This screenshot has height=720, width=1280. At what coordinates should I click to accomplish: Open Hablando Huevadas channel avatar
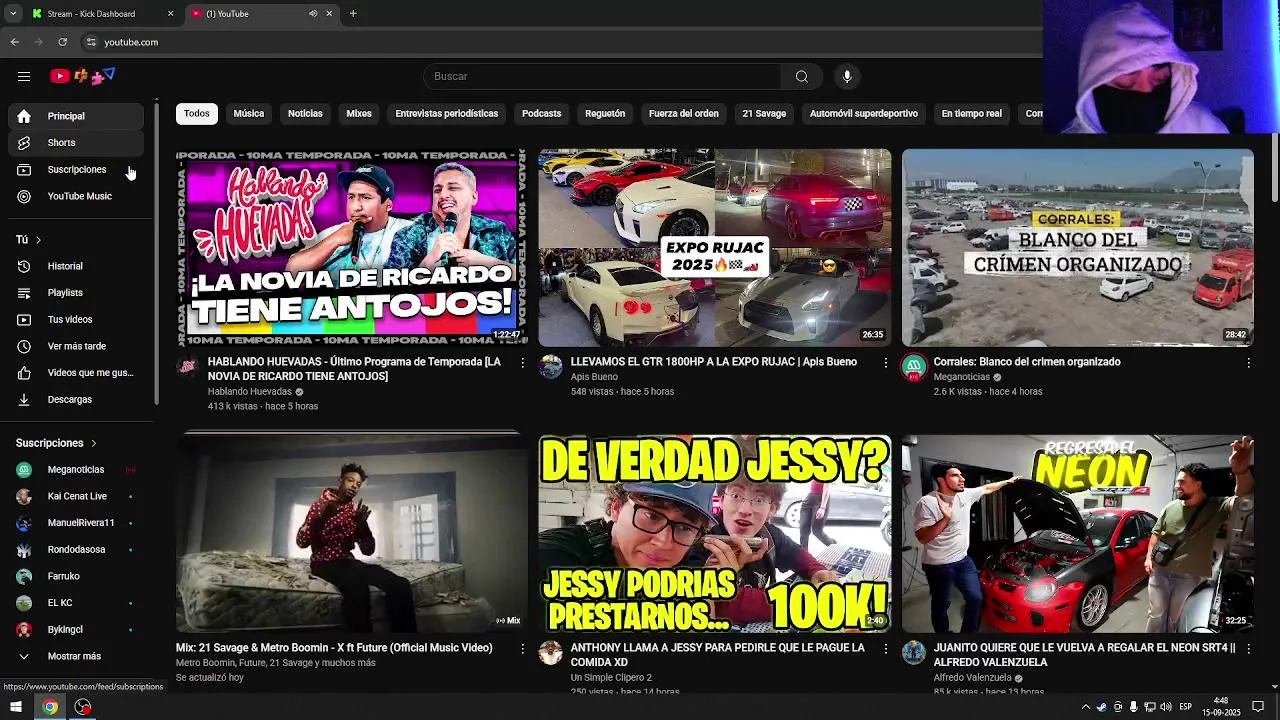188,367
